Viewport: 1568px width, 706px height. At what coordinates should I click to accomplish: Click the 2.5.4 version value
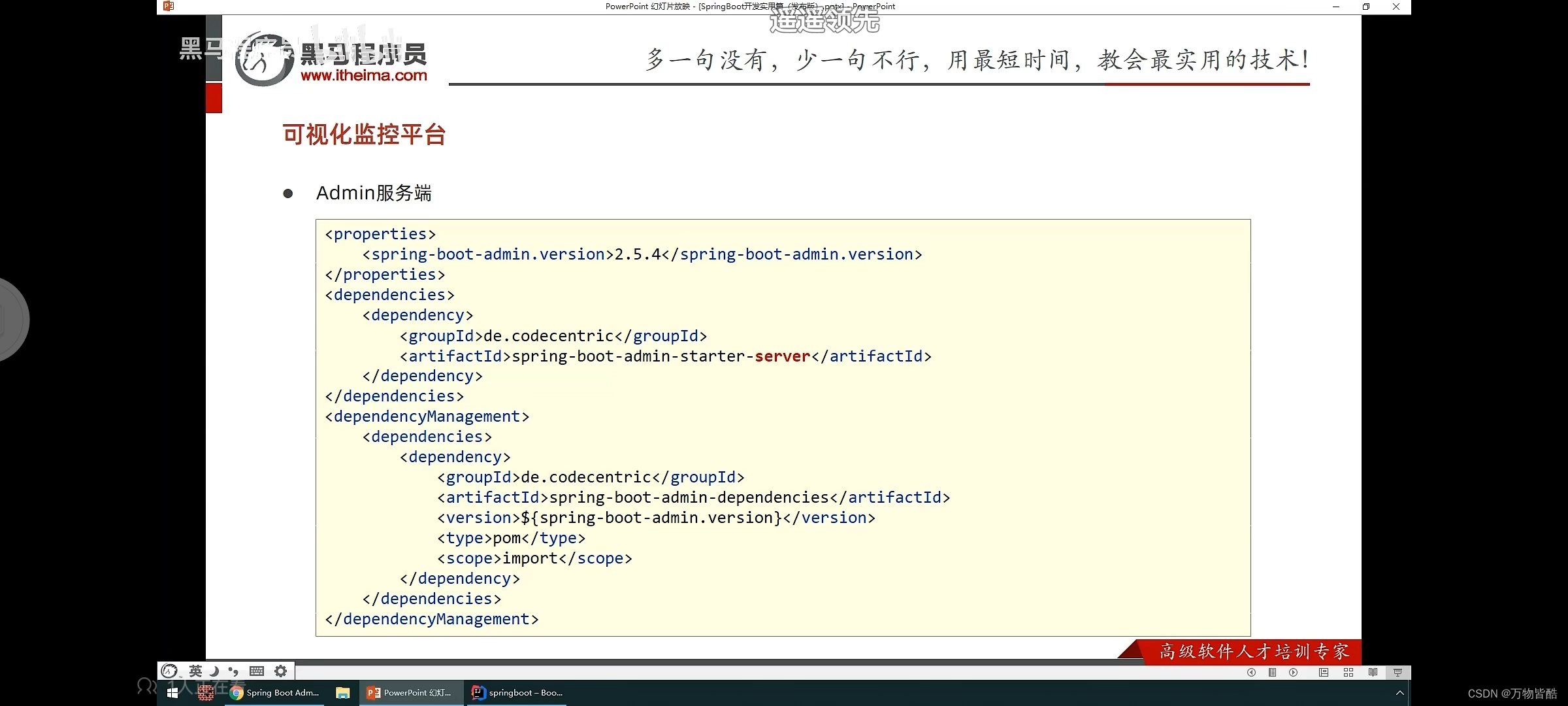point(638,254)
